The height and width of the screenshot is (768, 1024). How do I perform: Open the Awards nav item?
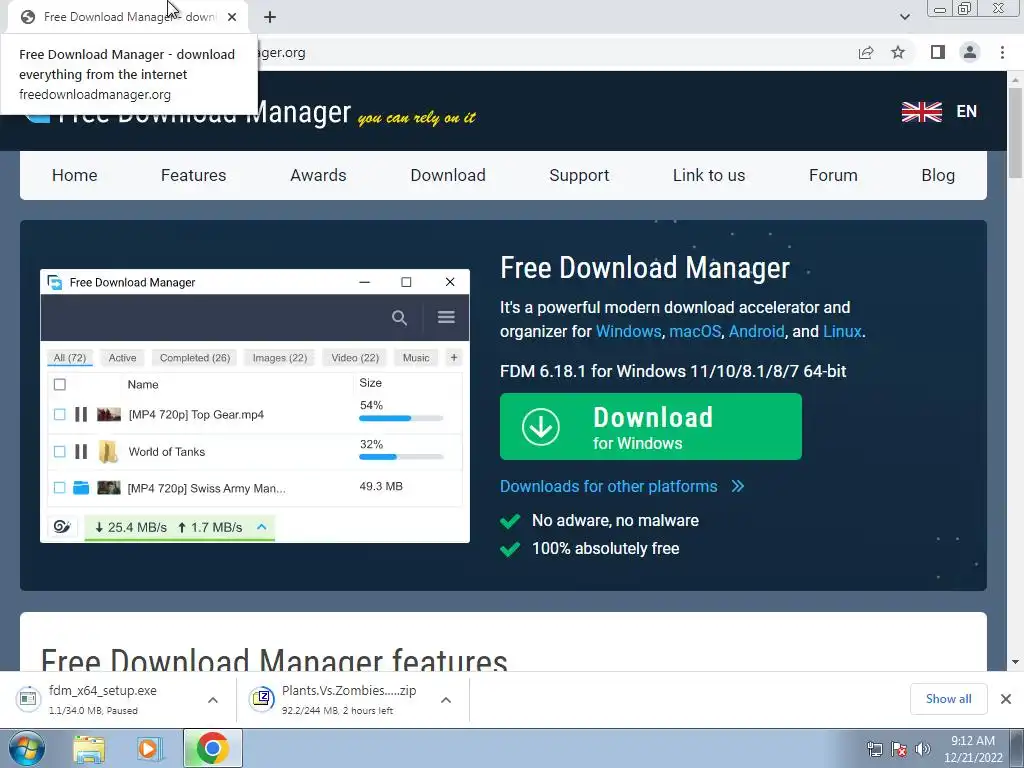pos(318,175)
